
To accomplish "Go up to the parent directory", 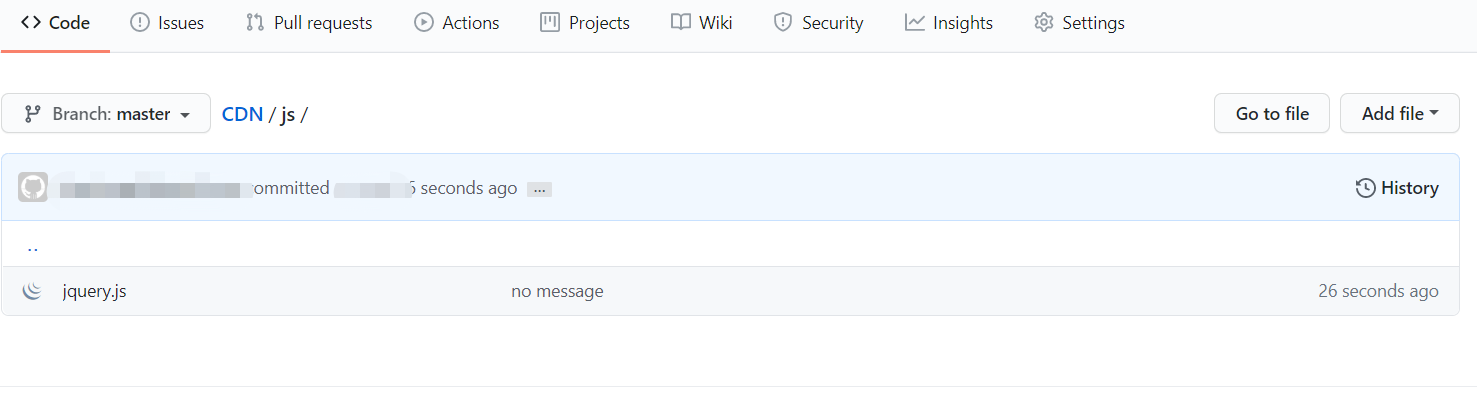I will [x=33, y=245].
